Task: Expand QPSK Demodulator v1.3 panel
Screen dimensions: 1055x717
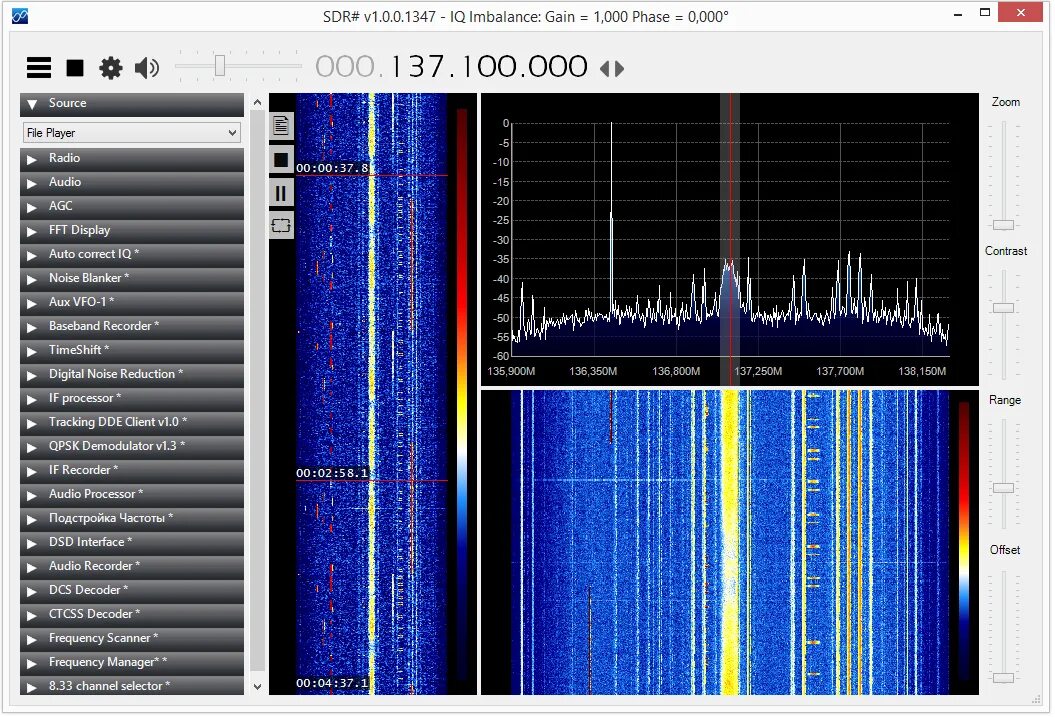Action: pos(132,447)
